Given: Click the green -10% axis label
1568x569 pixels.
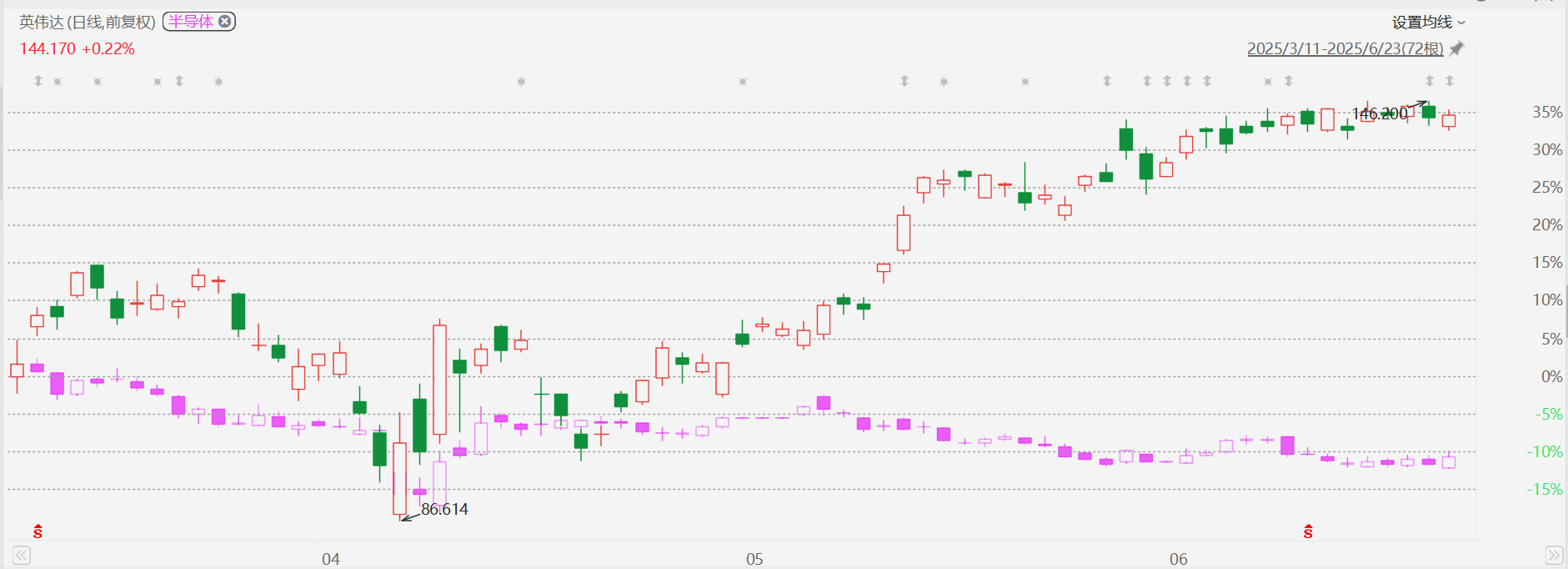Looking at the screenshot, I should [1545, 451].
